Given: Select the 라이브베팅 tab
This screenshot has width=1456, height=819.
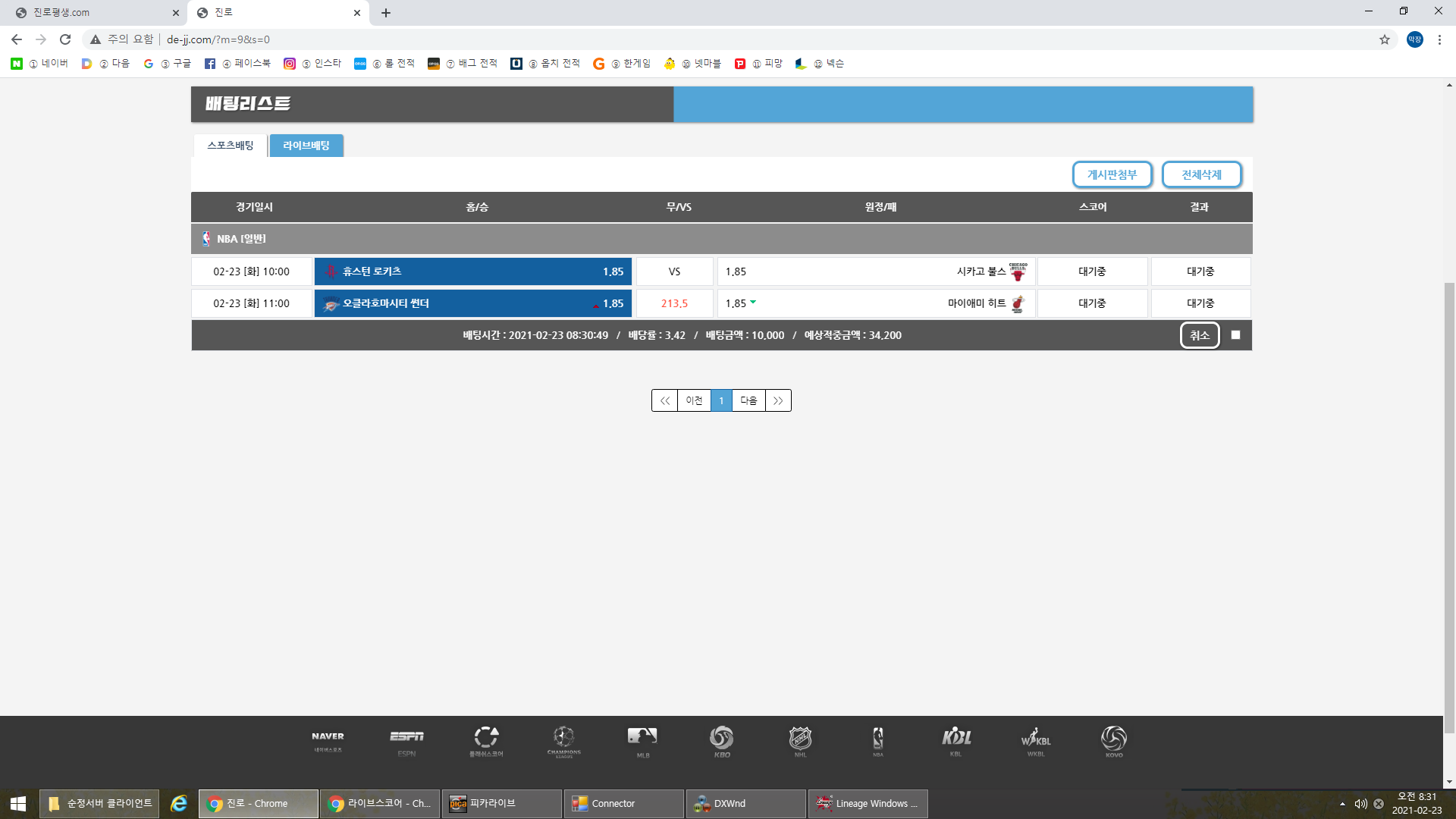Looking at the screenshot, I should click(306, 146).
